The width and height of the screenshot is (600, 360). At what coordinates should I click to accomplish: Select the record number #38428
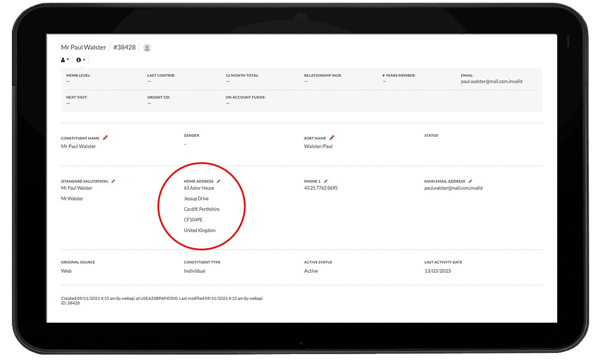coord(124,47)
